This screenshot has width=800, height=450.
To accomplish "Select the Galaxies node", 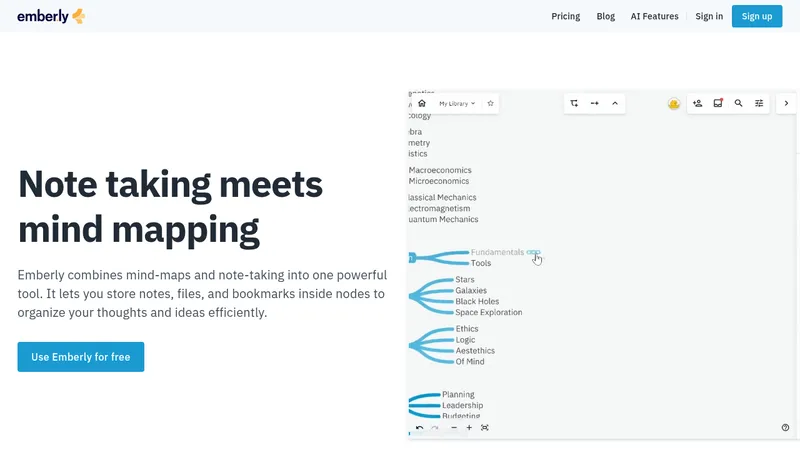I will [x=471, y=290].
